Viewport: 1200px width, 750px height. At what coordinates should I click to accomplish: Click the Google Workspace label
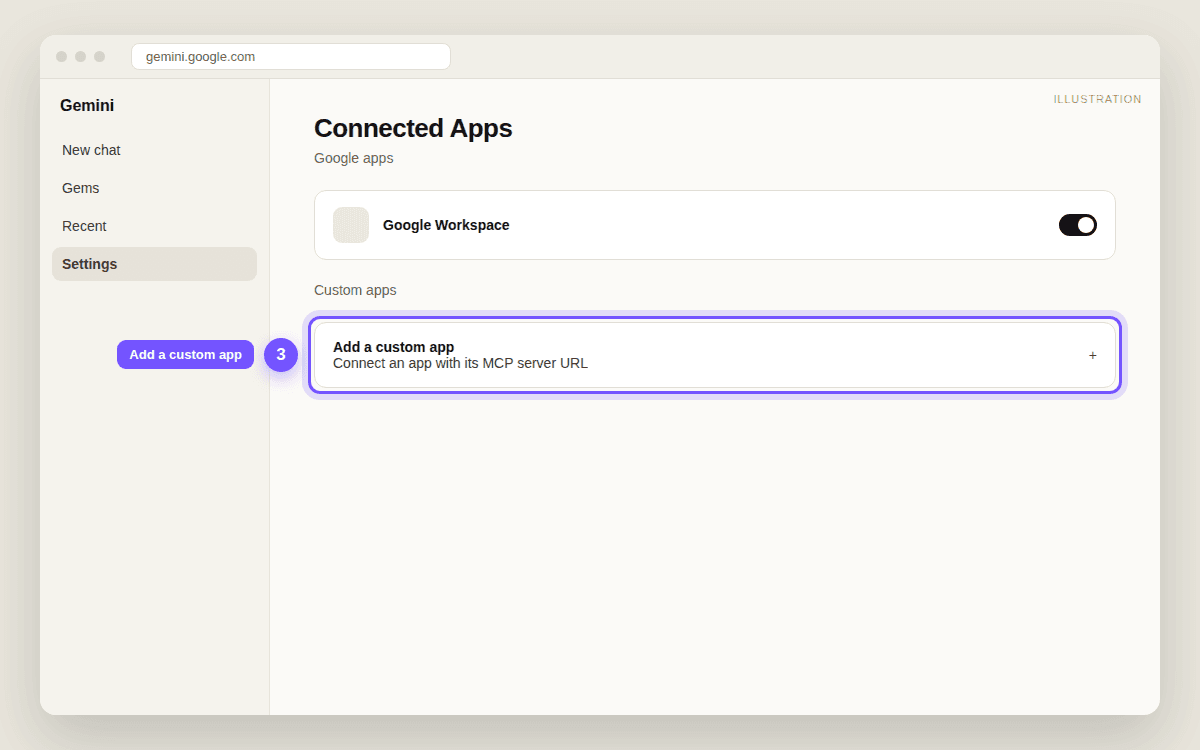click(446, 225)
